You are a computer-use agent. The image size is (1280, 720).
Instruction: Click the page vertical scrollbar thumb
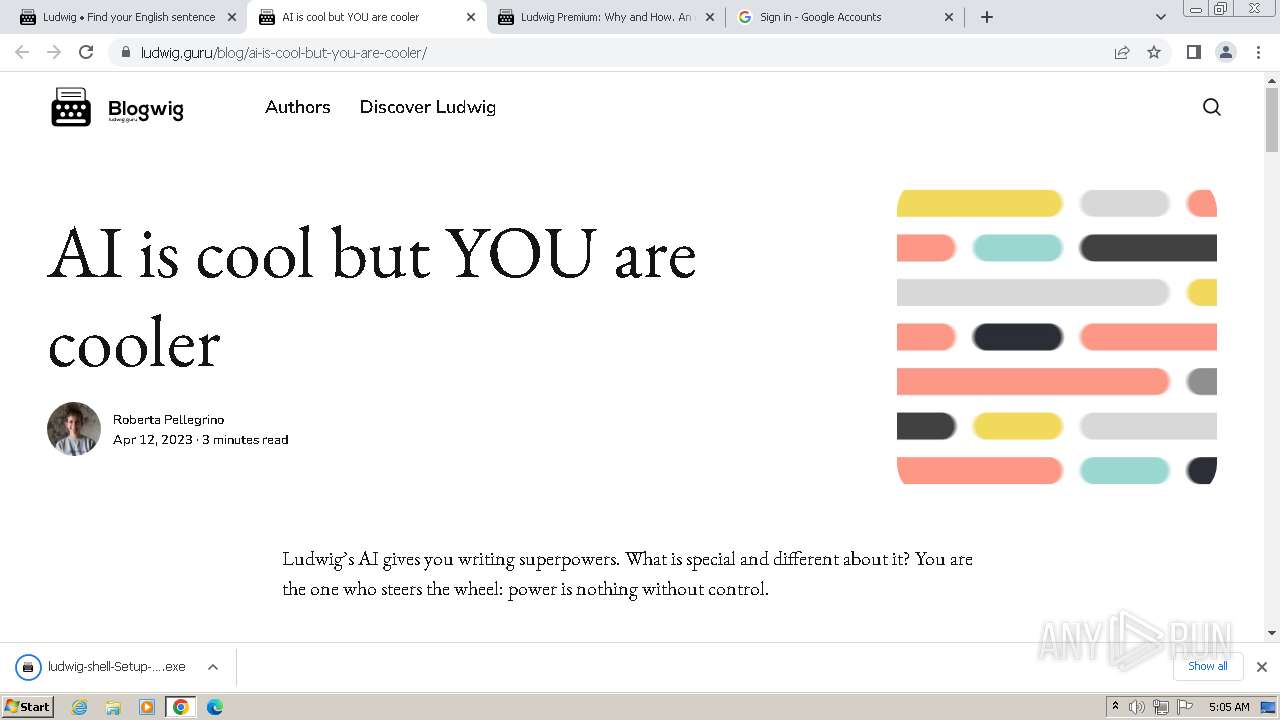point(1272,119)
